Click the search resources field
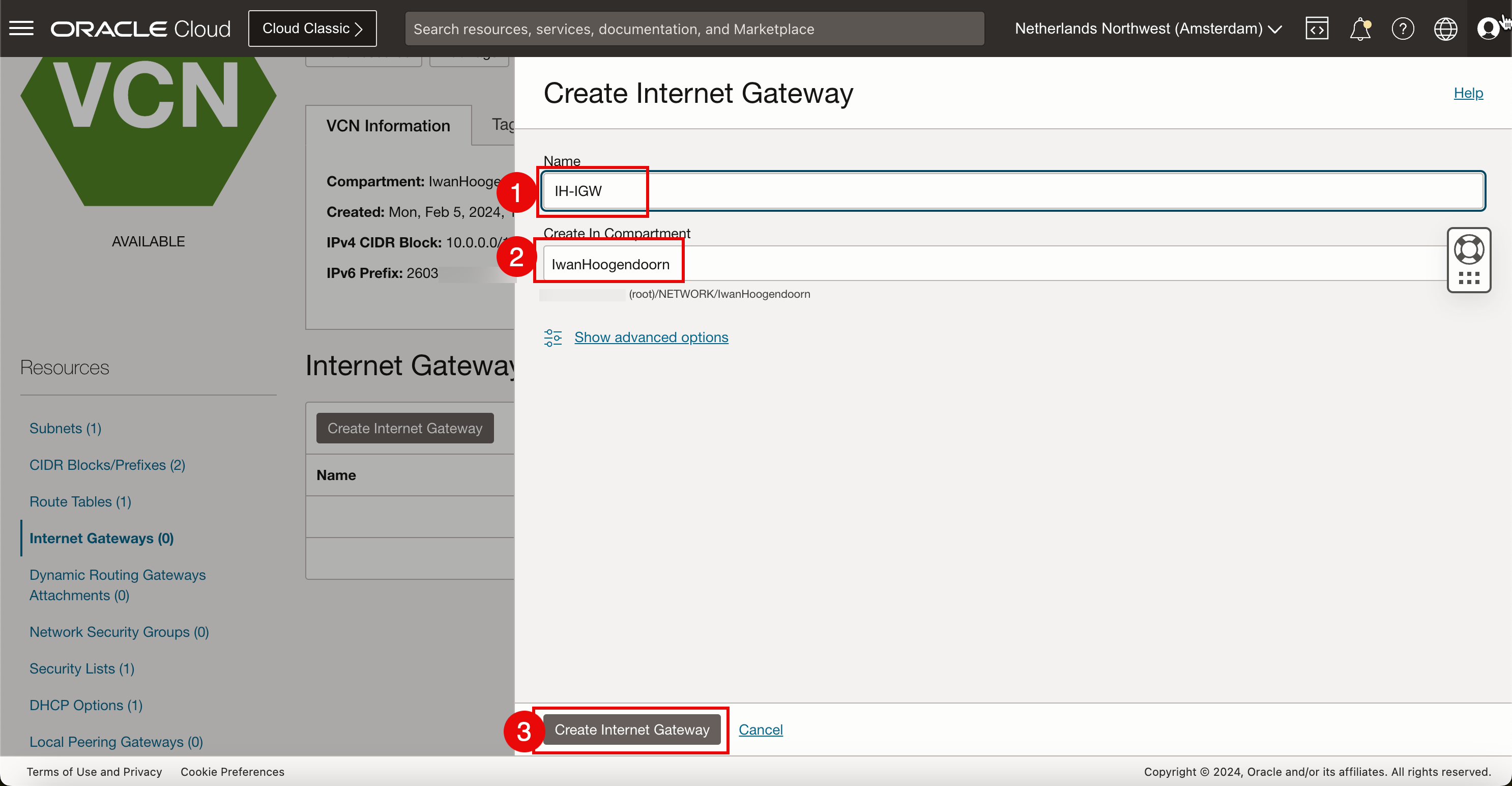Viewport: 1512px width, 786px height. [x=694, y=28]
